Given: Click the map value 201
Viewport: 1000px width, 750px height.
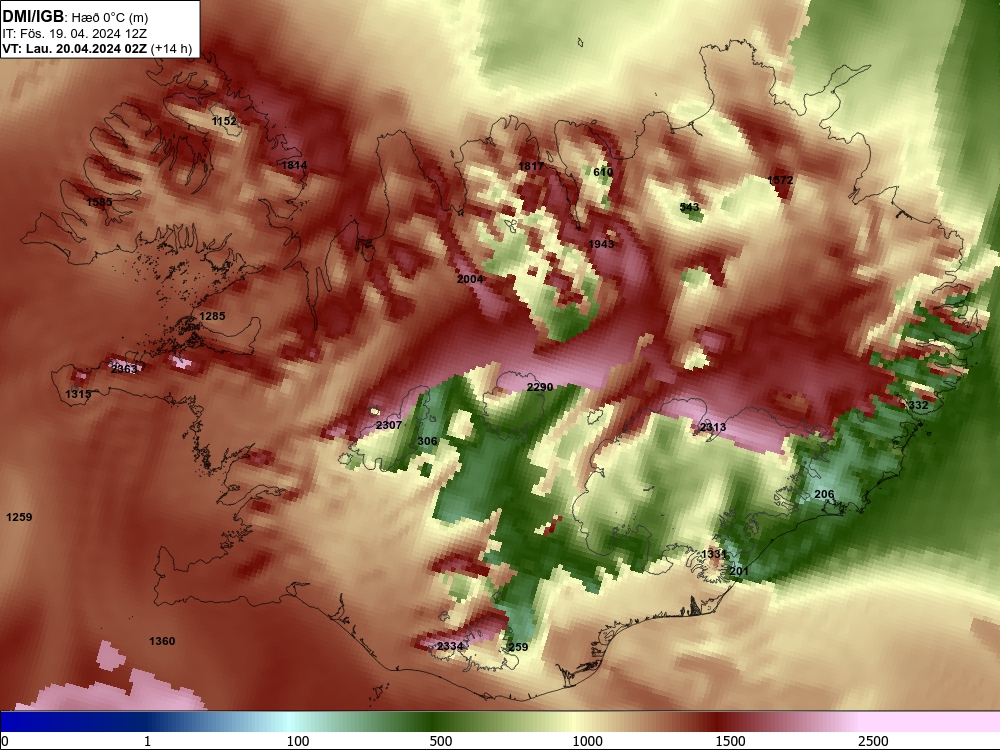Looking at the screenshot, I should [x=739, y=571].
